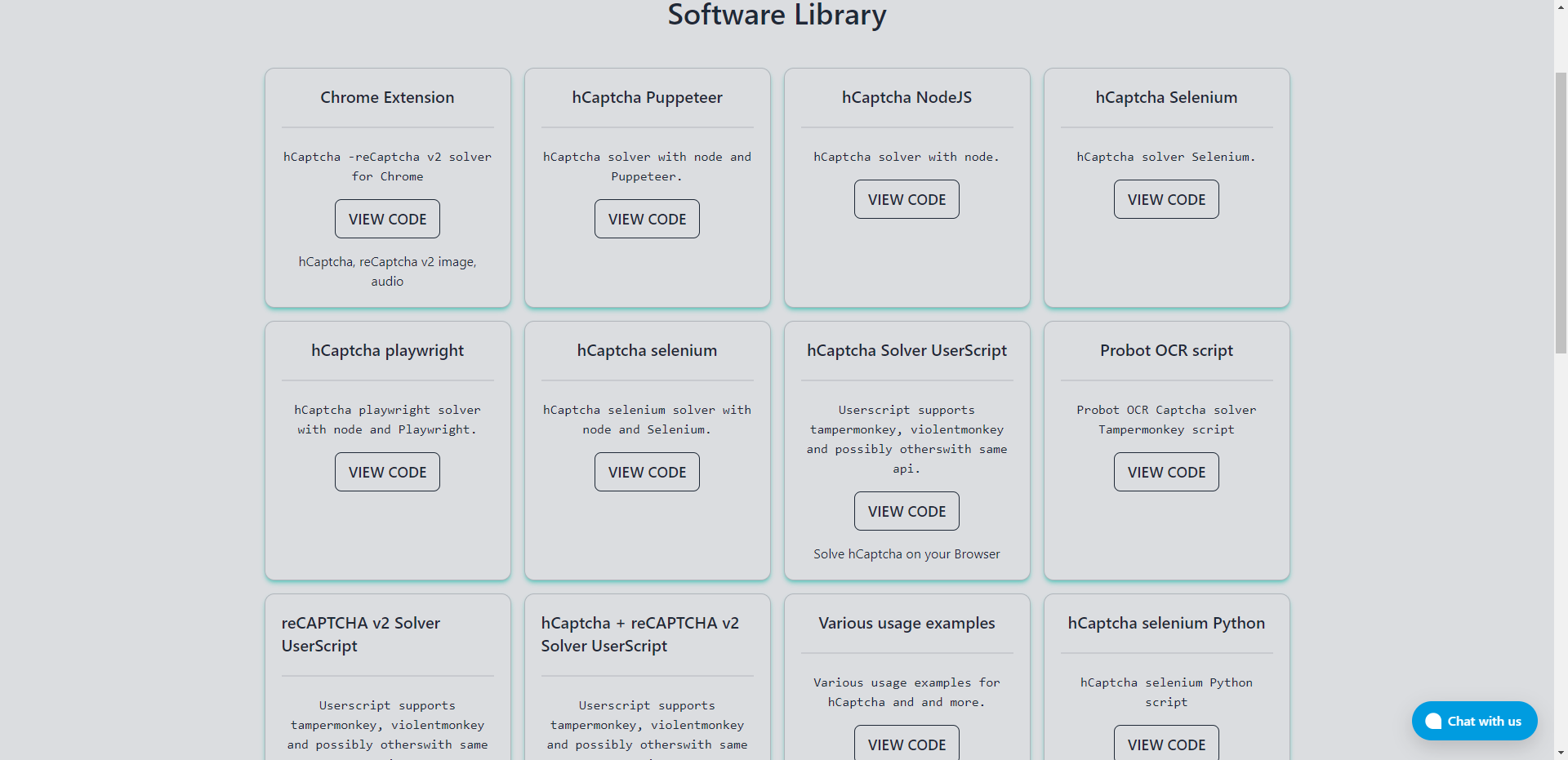Image resolution: width=1568 pixels, height=760 pixels.
Task: Click 'Probot OCR Captcha solver Tampermonkey script' description
Action: tap(1166, 420)
